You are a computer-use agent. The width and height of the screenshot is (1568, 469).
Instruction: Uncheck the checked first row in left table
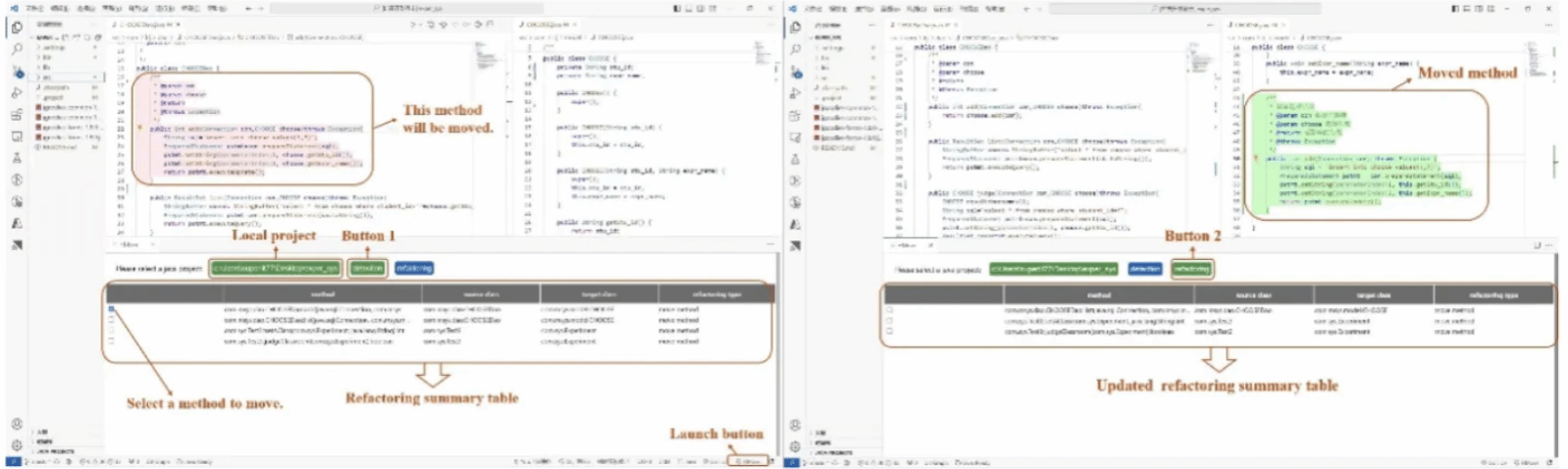112,309
